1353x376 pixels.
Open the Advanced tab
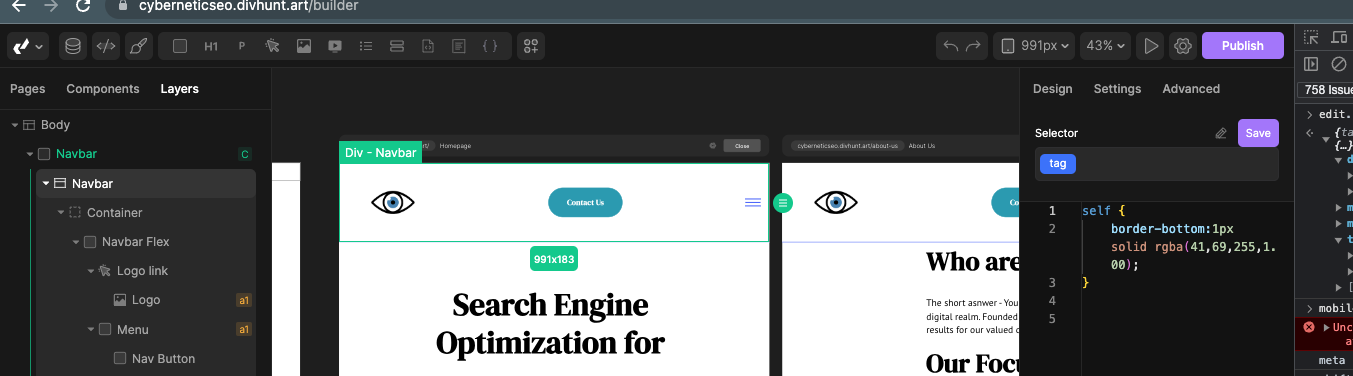click(1191, 89)
